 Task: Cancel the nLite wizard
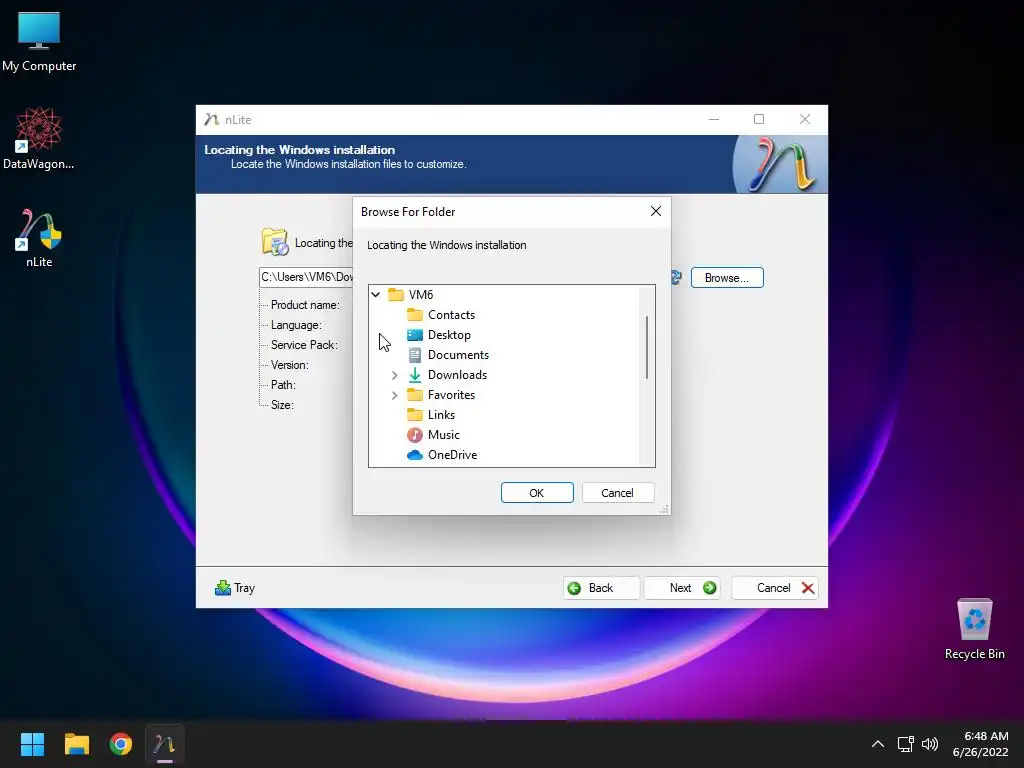[775, 588]
